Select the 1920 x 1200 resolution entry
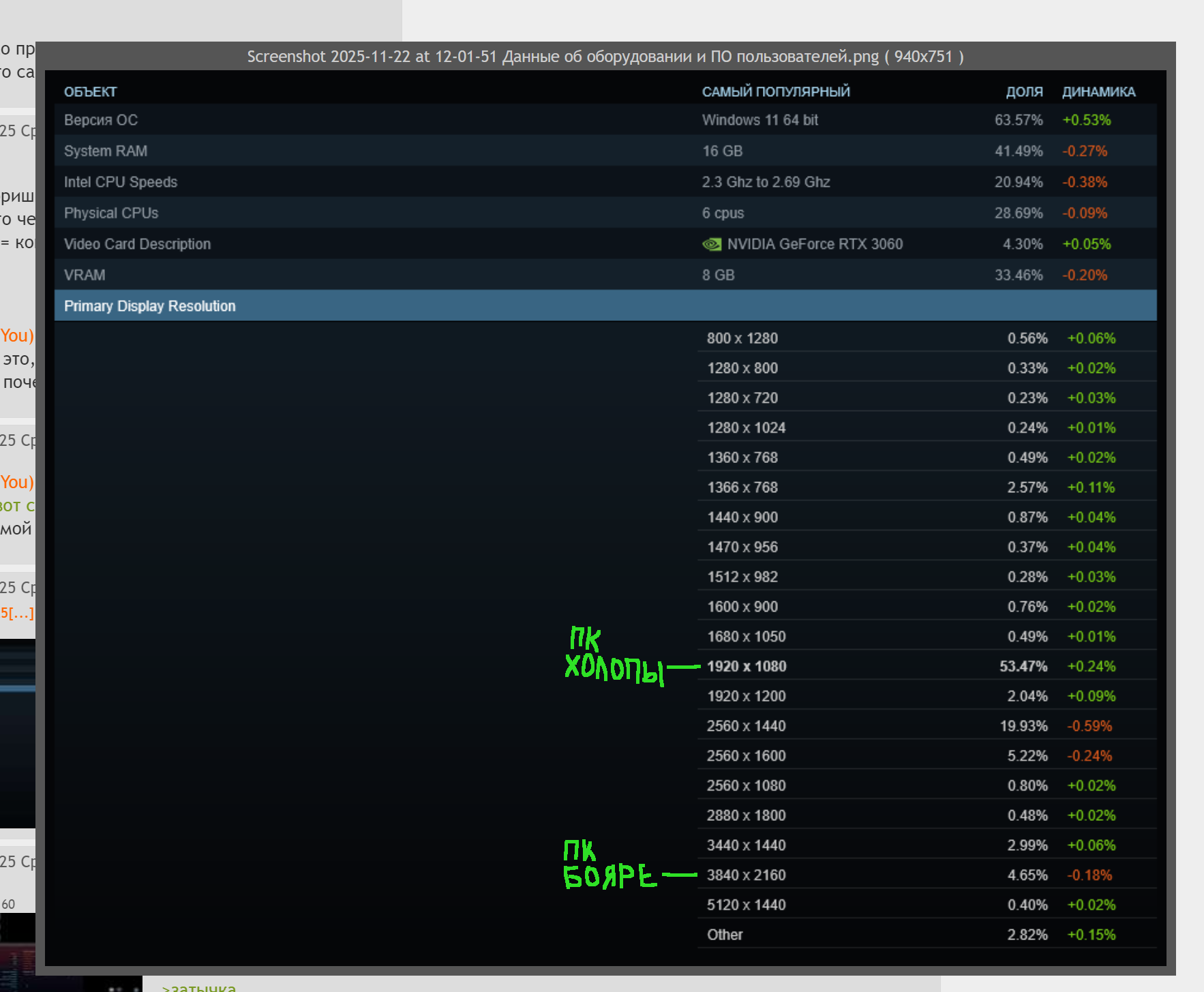1204x992 pixels. 747,696
